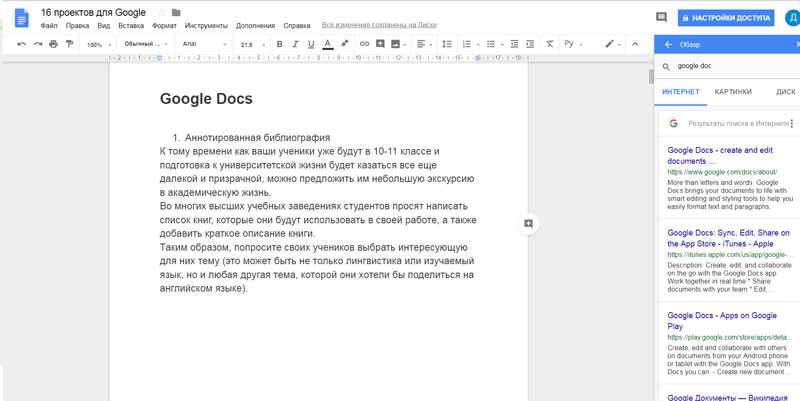Click the Explore search magnifier icon
This screenshot has height=401, width=800.
666,67
